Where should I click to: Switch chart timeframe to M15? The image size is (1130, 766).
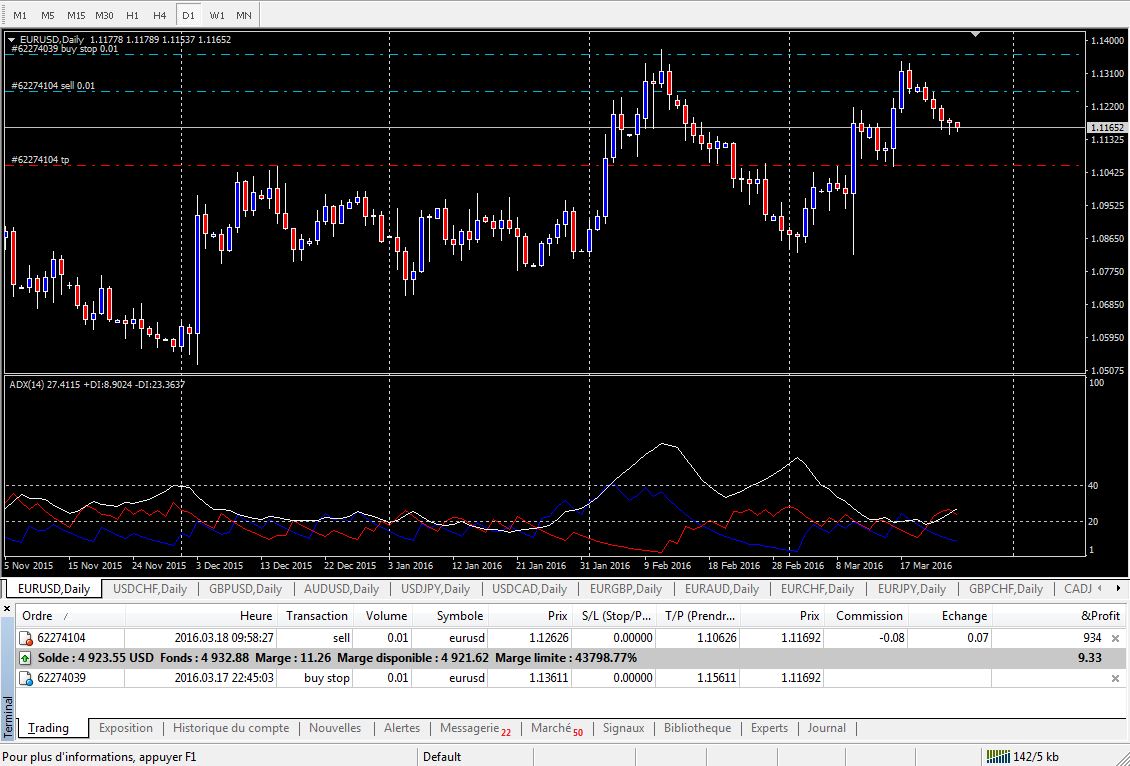76,16
